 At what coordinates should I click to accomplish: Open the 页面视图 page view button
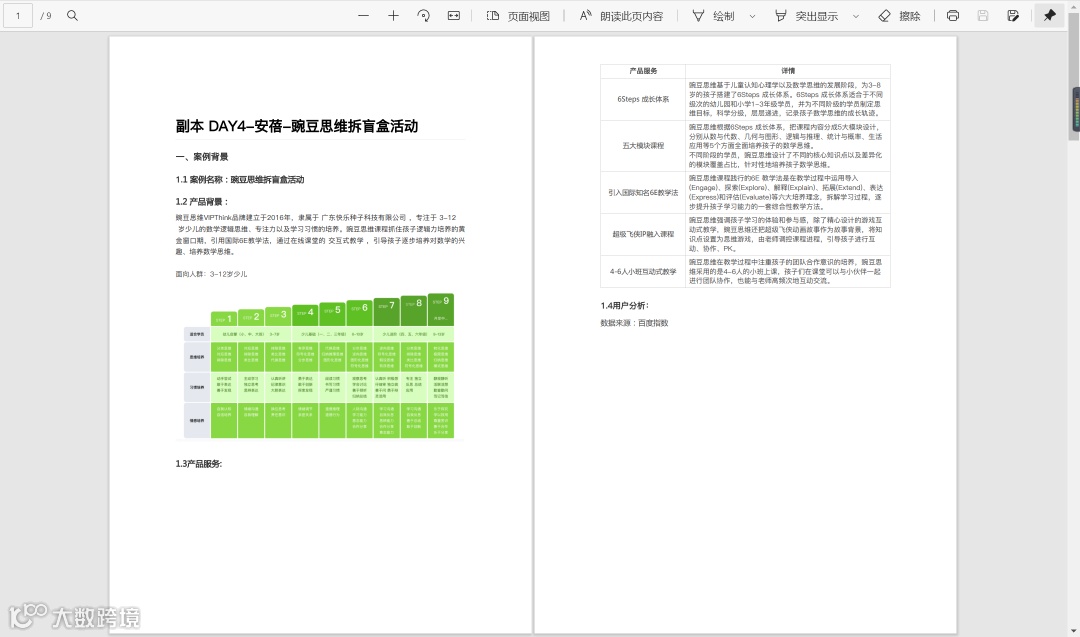[x=518, y=16]
